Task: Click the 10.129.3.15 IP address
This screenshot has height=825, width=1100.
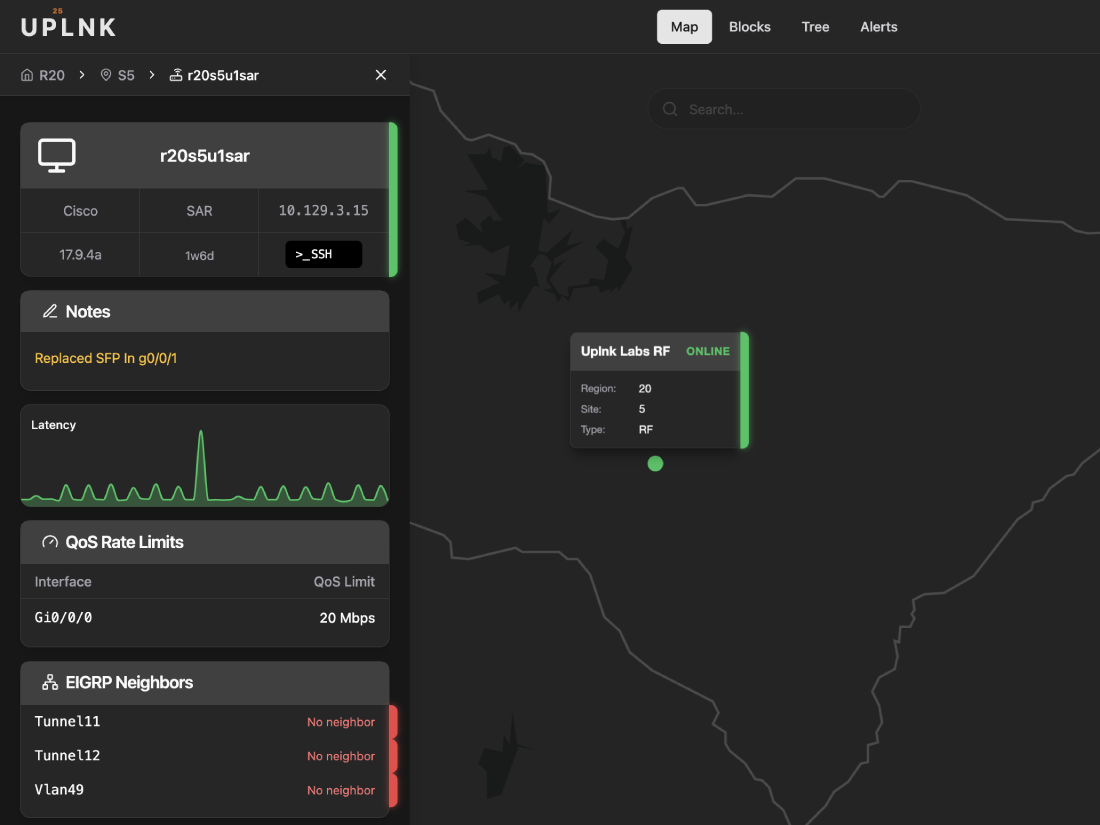Action: pos(323,211)
